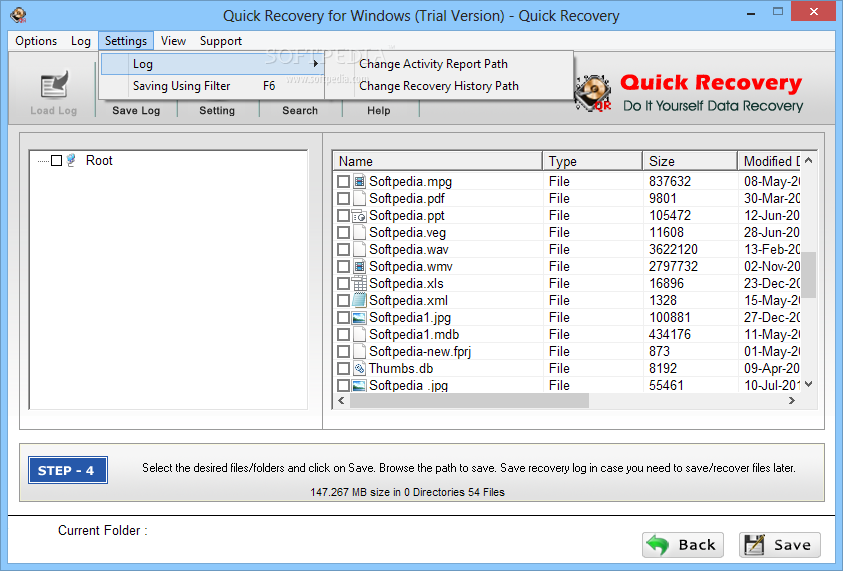Select Change Activity Report Path
The width and height of the screenshot is (843, 571).
coord(433,63)
